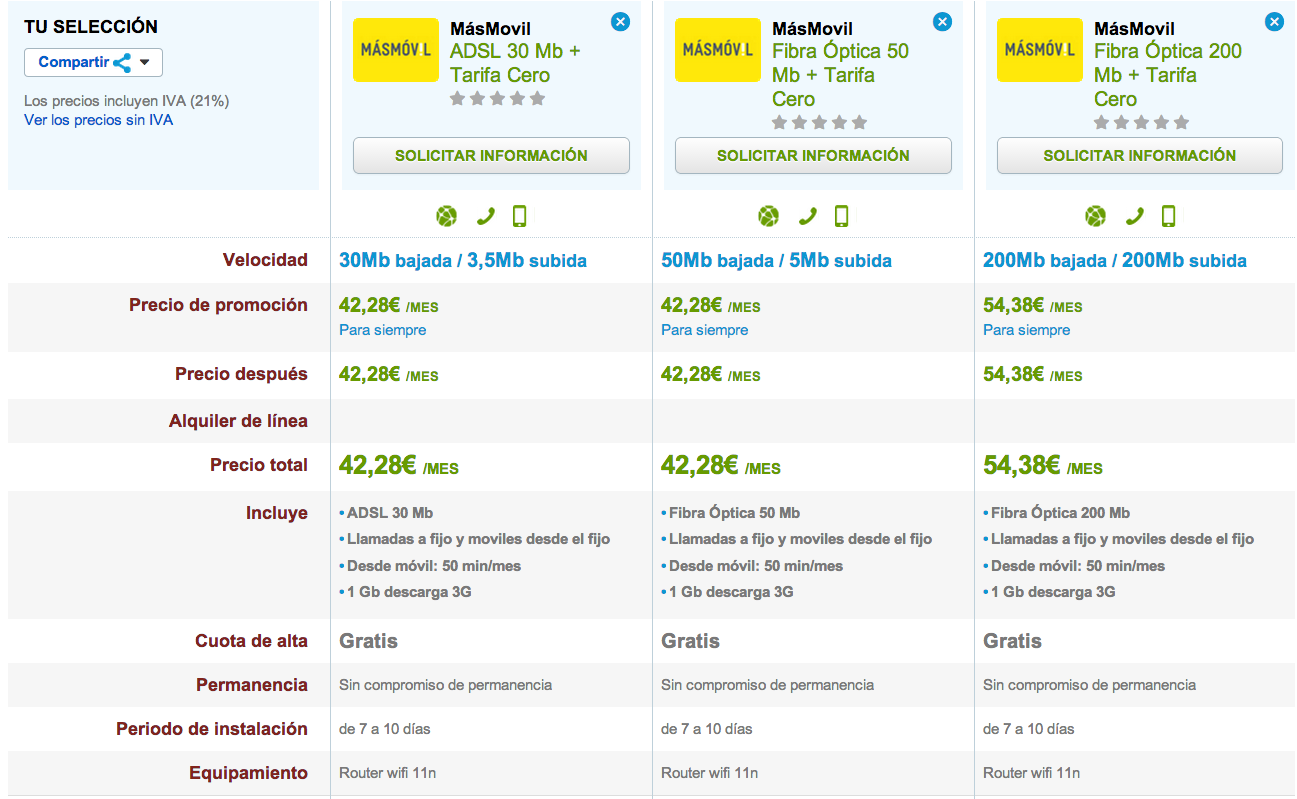
Task: Click the 'Velocidad' row label
Action: [265, 260]
